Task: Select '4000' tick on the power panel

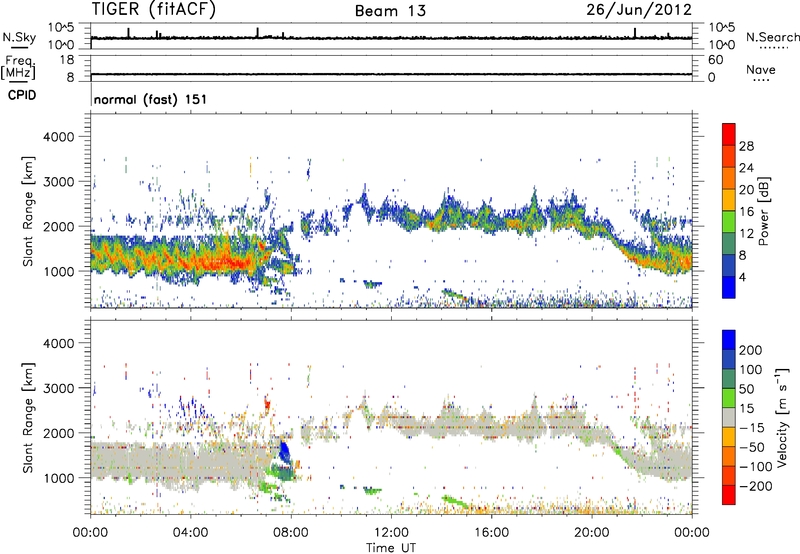Action: click(58, 137)
